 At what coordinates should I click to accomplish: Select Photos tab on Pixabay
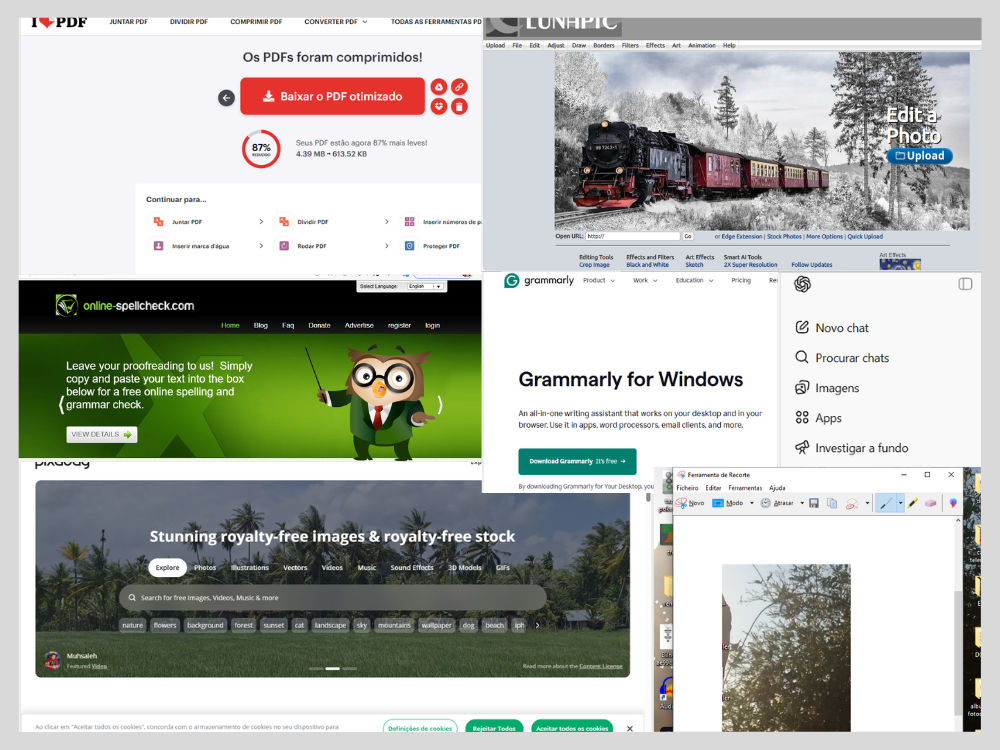click(x=205, y=568)
